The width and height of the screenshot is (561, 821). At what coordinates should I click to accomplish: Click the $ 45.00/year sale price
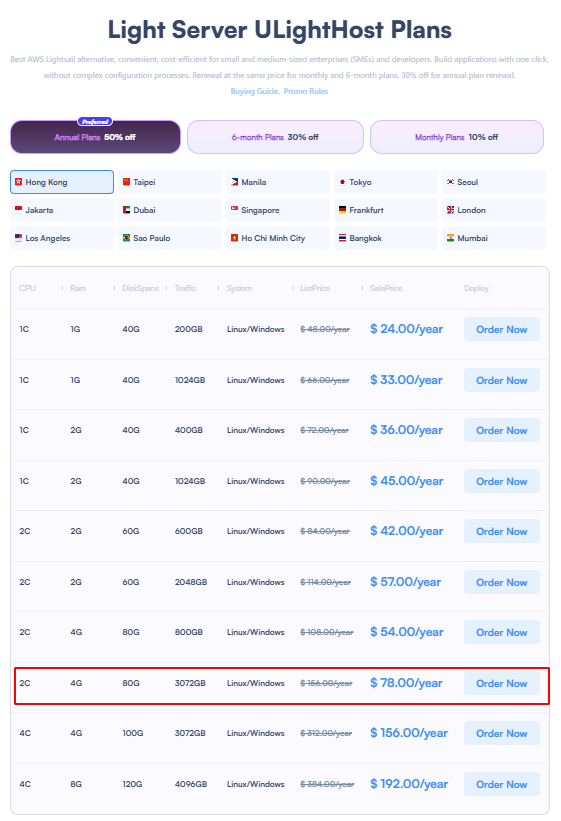coord(406,481)
